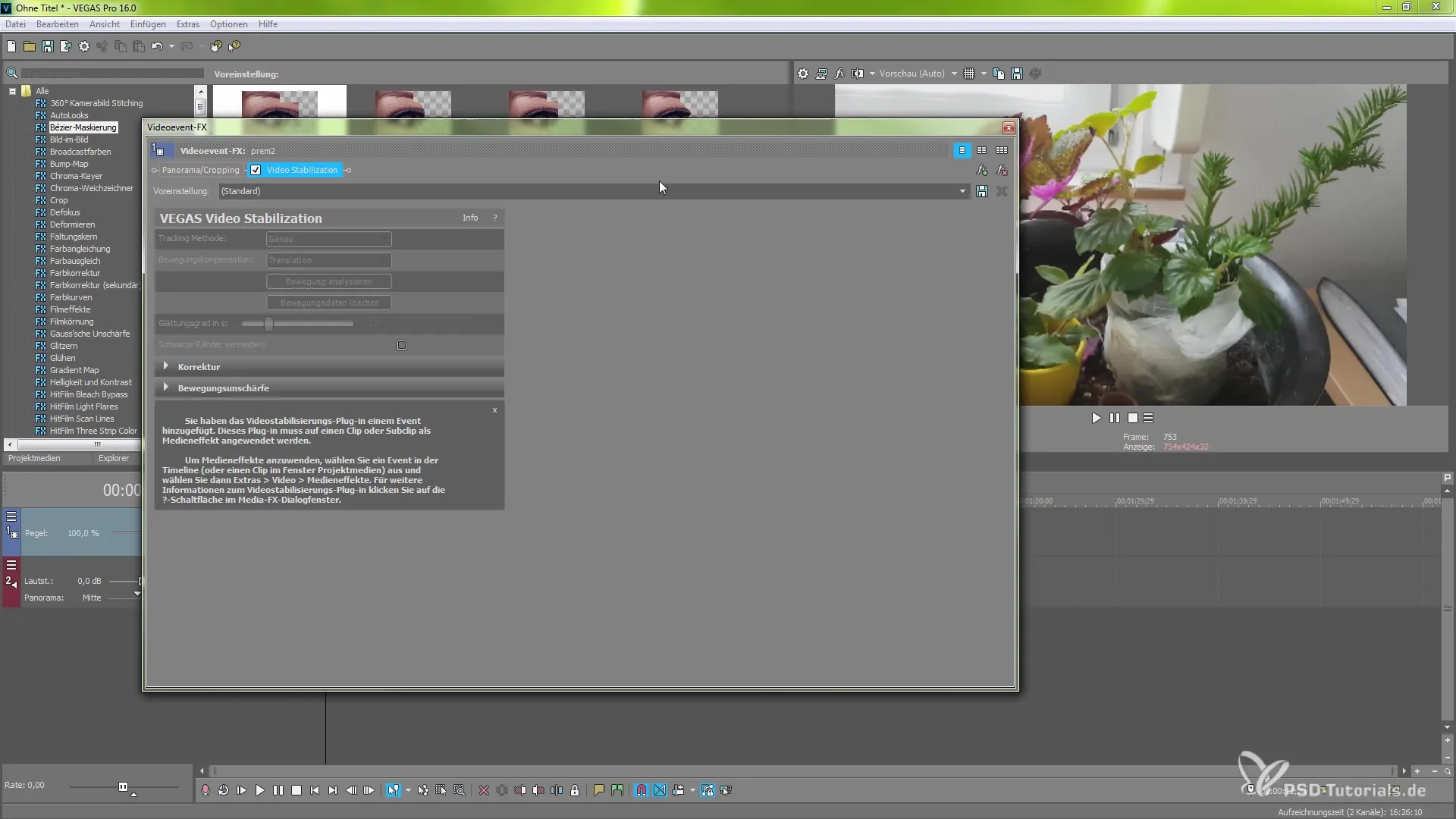Toggle automatic crossfades in the timeline toolbar
This screenshot has height=819, width=1456.
(x=660, y=790)
